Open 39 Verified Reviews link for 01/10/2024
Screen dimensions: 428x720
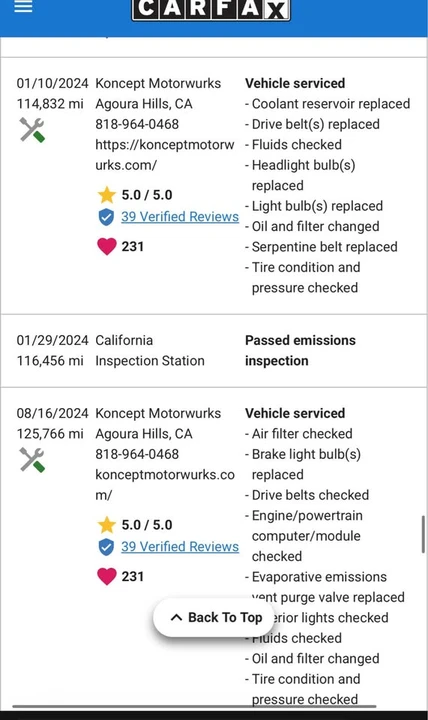click(x=180, y=217)
